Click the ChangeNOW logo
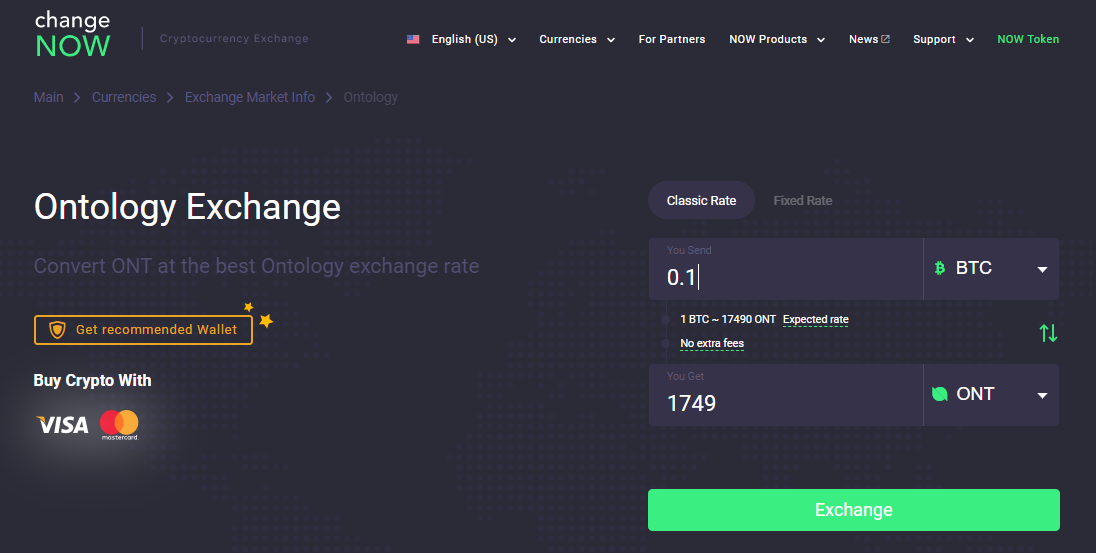The height and width of the screenshot is (553, 1096). click(73, 35)
